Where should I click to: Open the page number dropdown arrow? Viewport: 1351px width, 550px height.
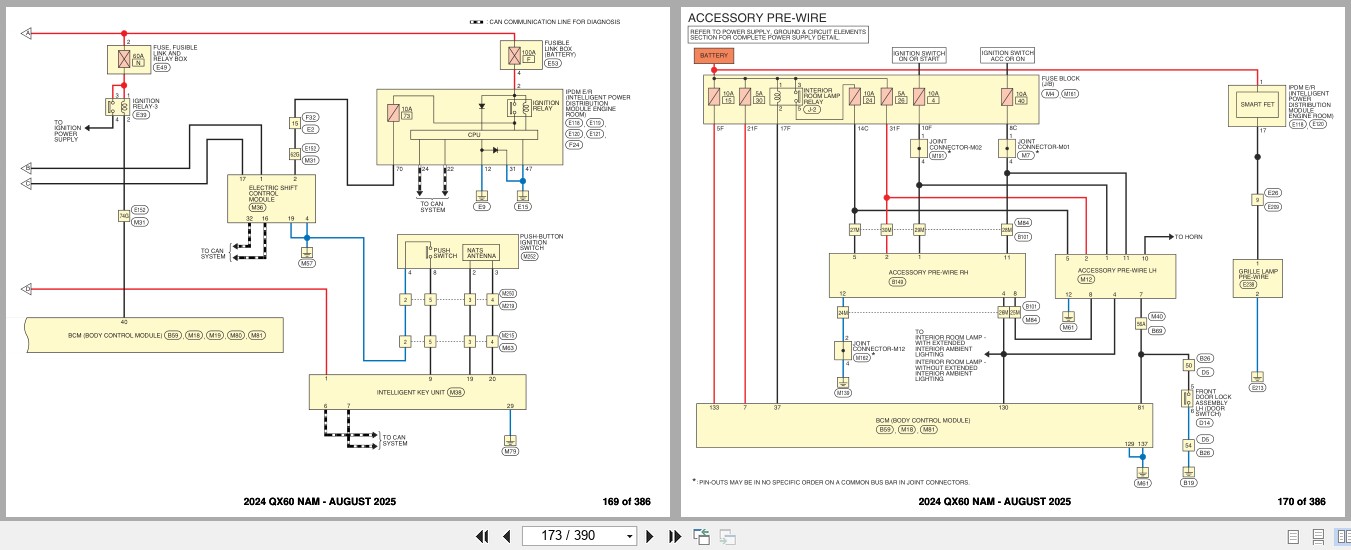(x=629, y=536)
